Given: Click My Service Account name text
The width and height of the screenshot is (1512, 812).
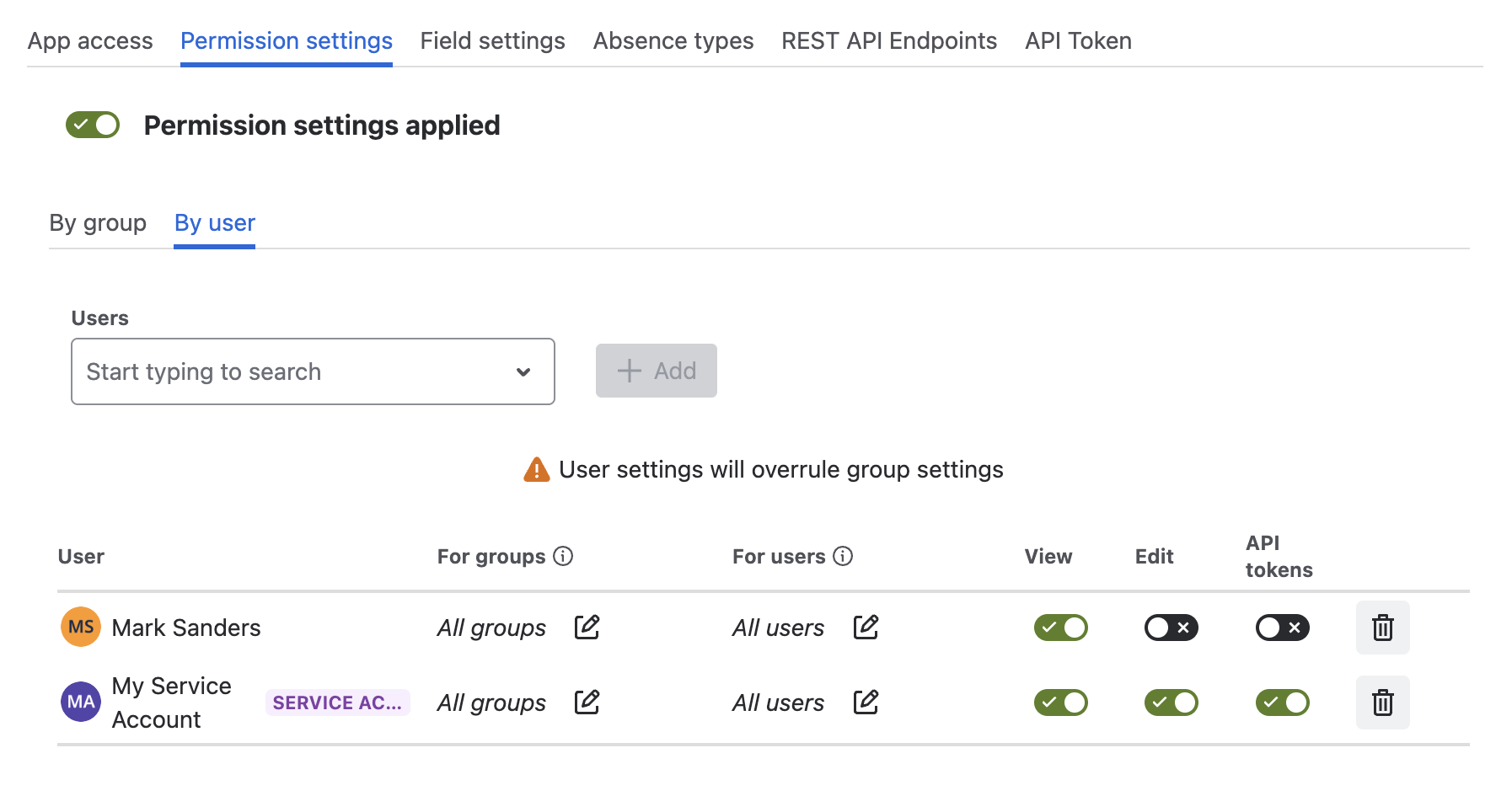Looking at the screenshot, I should [x=171, y=702].
